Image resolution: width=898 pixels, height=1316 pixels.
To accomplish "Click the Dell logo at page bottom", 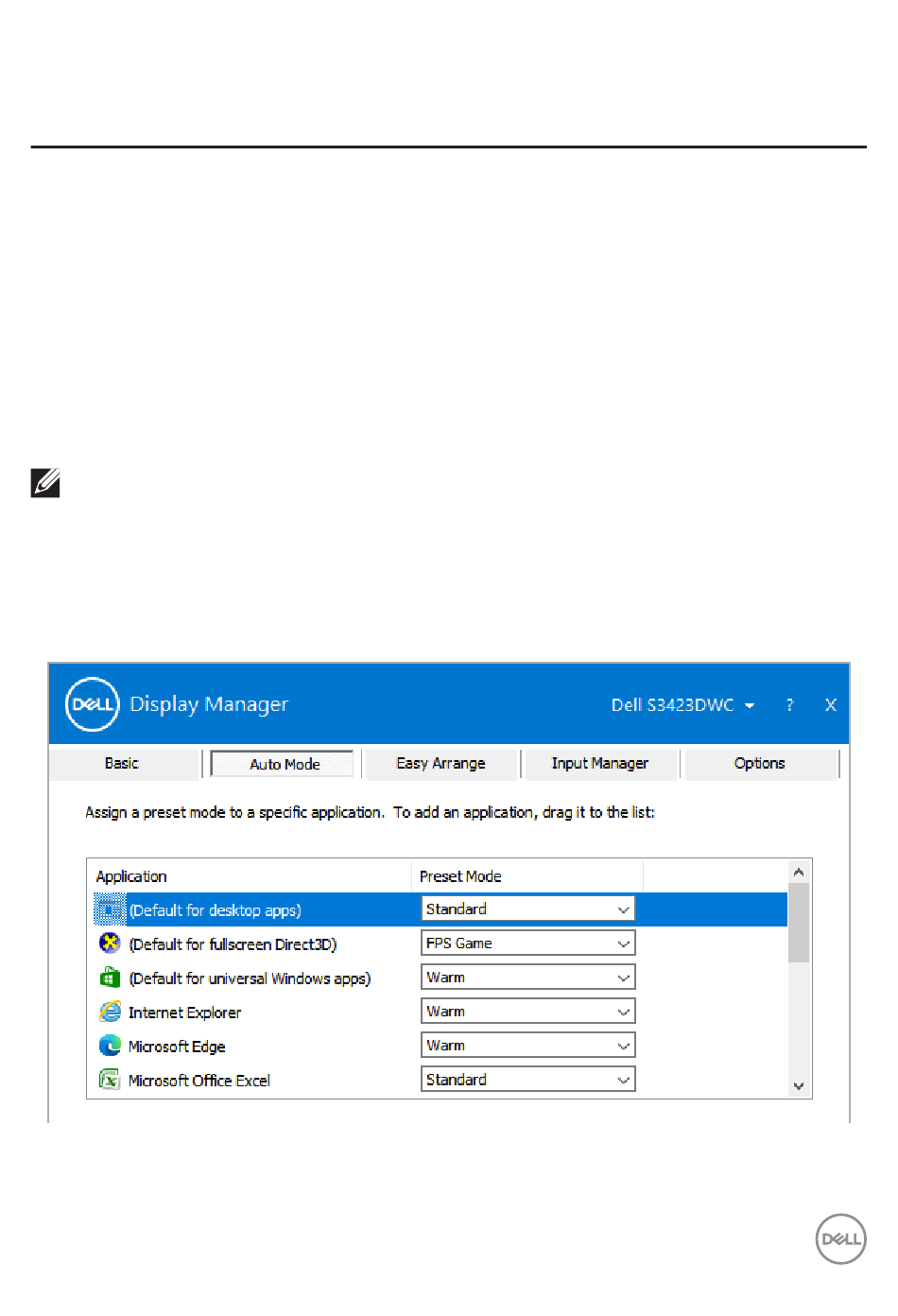I will click(840, 1238).
